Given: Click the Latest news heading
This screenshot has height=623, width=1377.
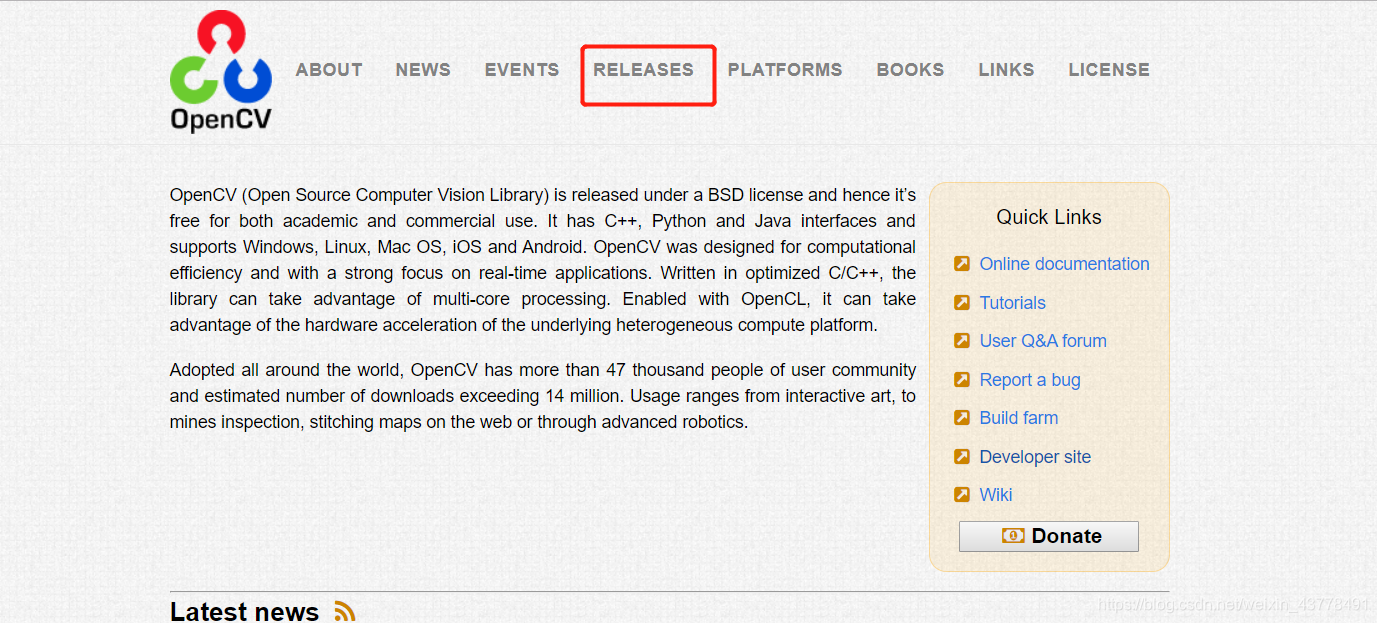Looking at the screenshot, I should (x=244, y=611).
